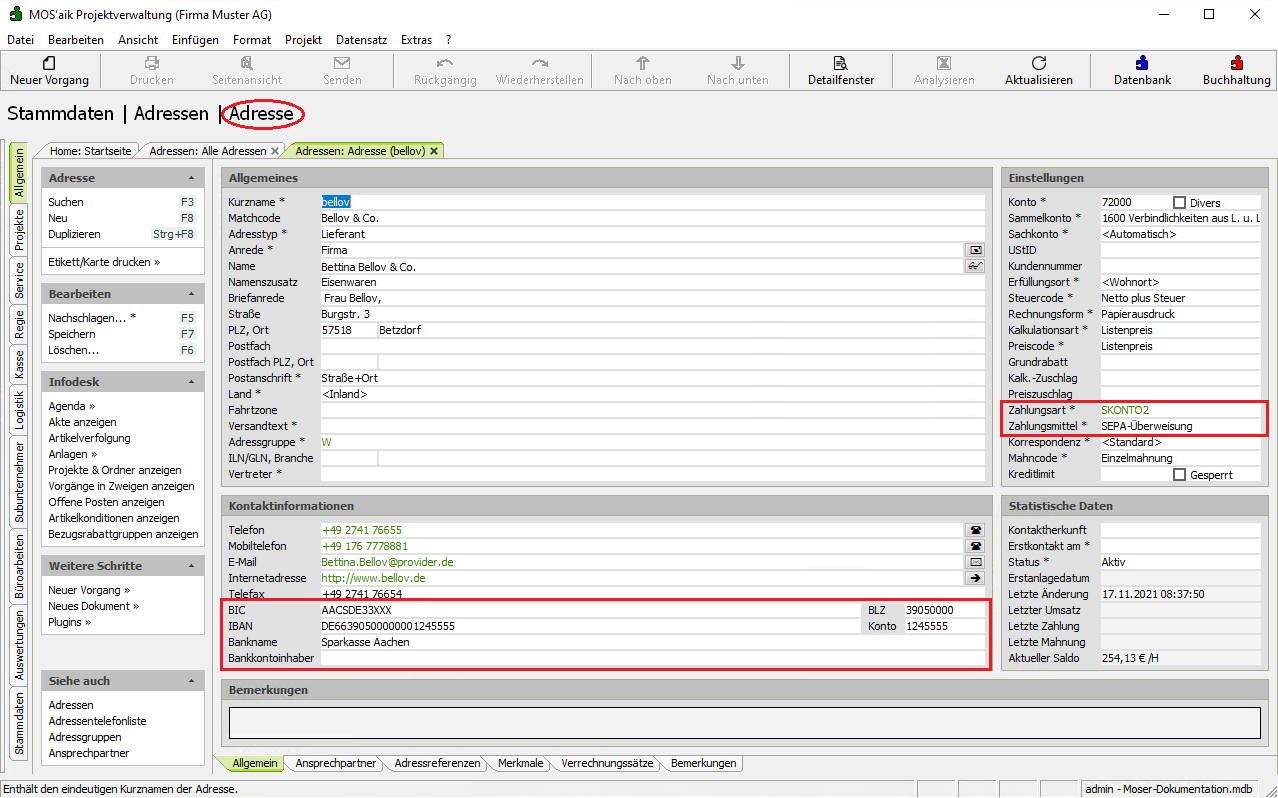The image size is (1278, 798).
Task: Click the Analysieren toolbar icon
Action: (944, 63)
